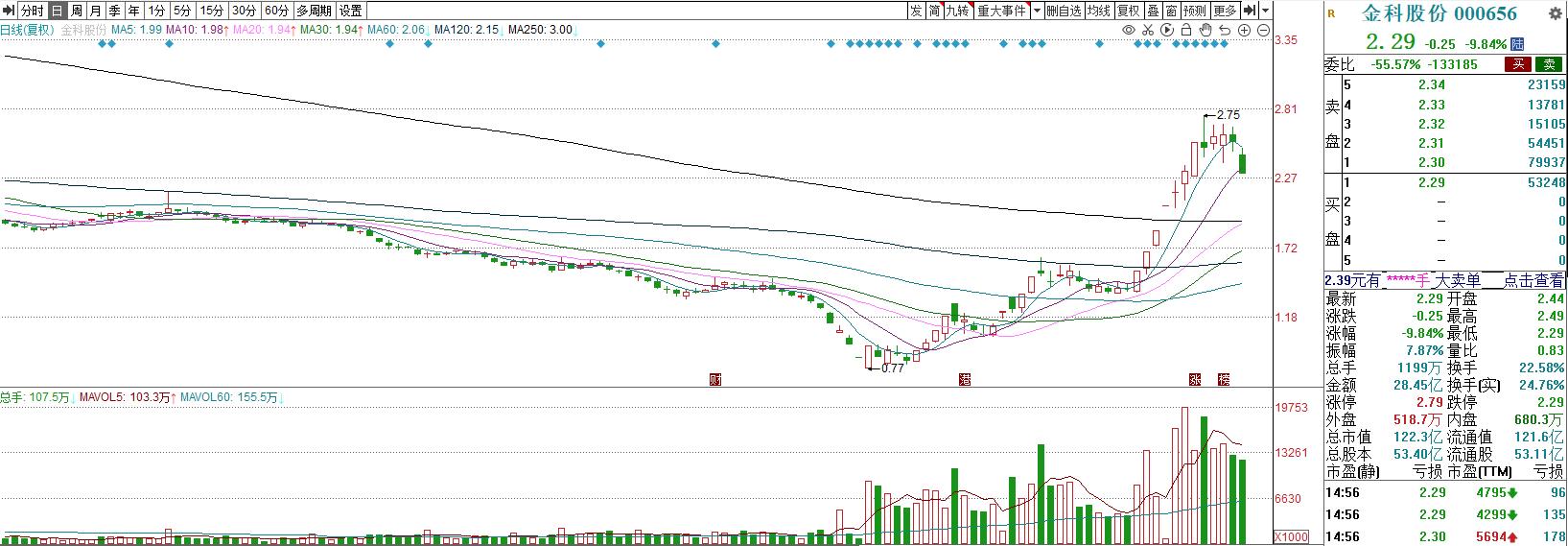Toggle the eye visibility icon on chart

click(x=1129, y=31)
